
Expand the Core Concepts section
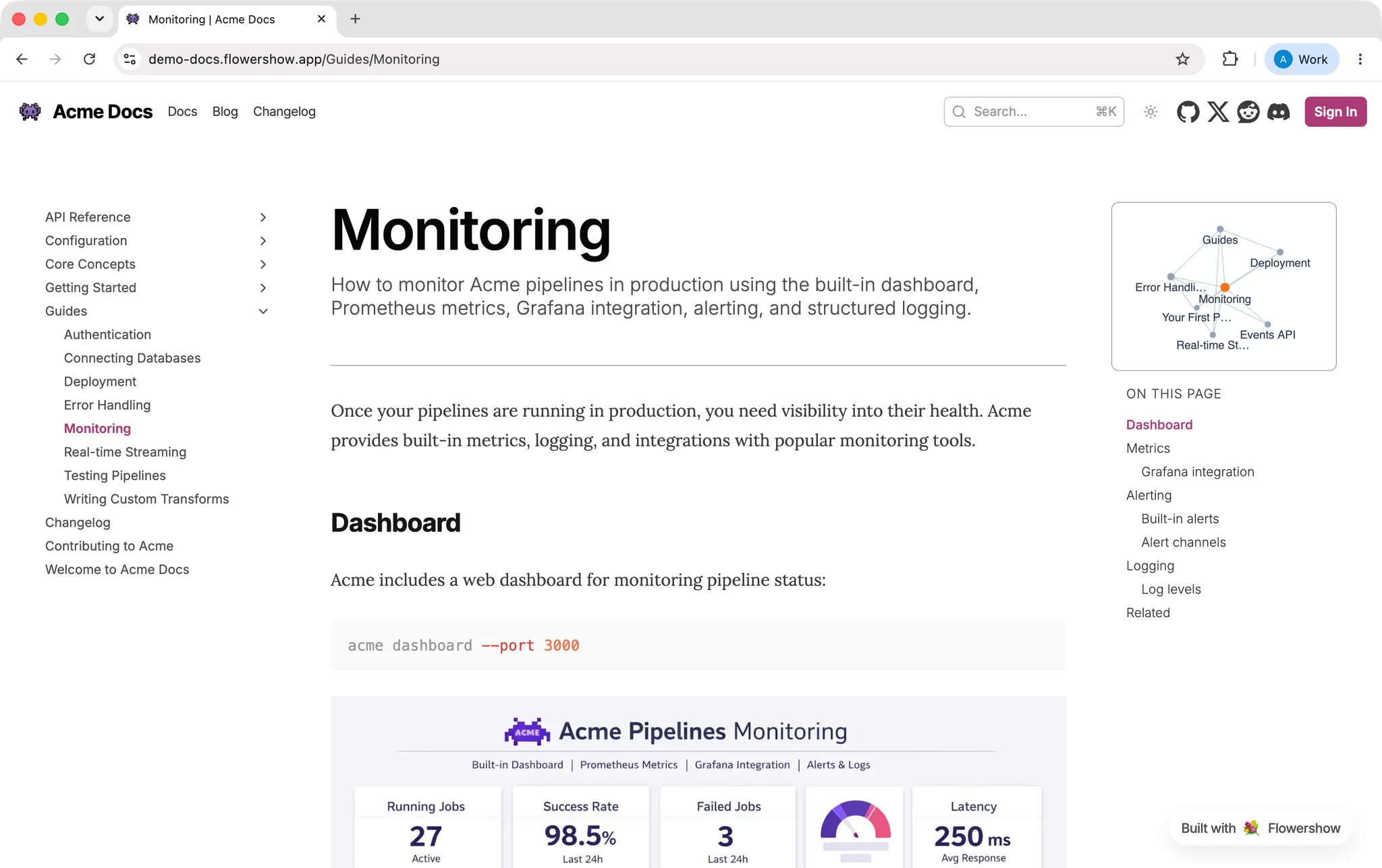(x=263, y=264)
